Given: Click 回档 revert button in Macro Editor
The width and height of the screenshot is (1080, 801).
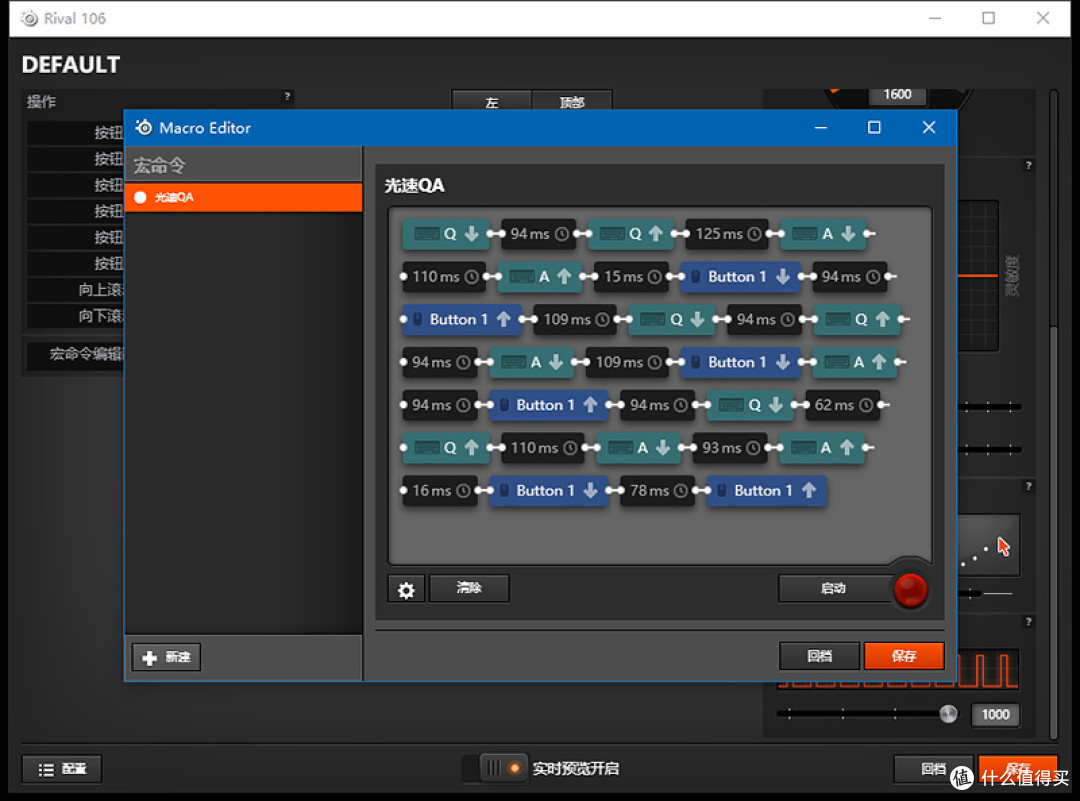Looking at the screenshot, I should (x=819, y=656).
